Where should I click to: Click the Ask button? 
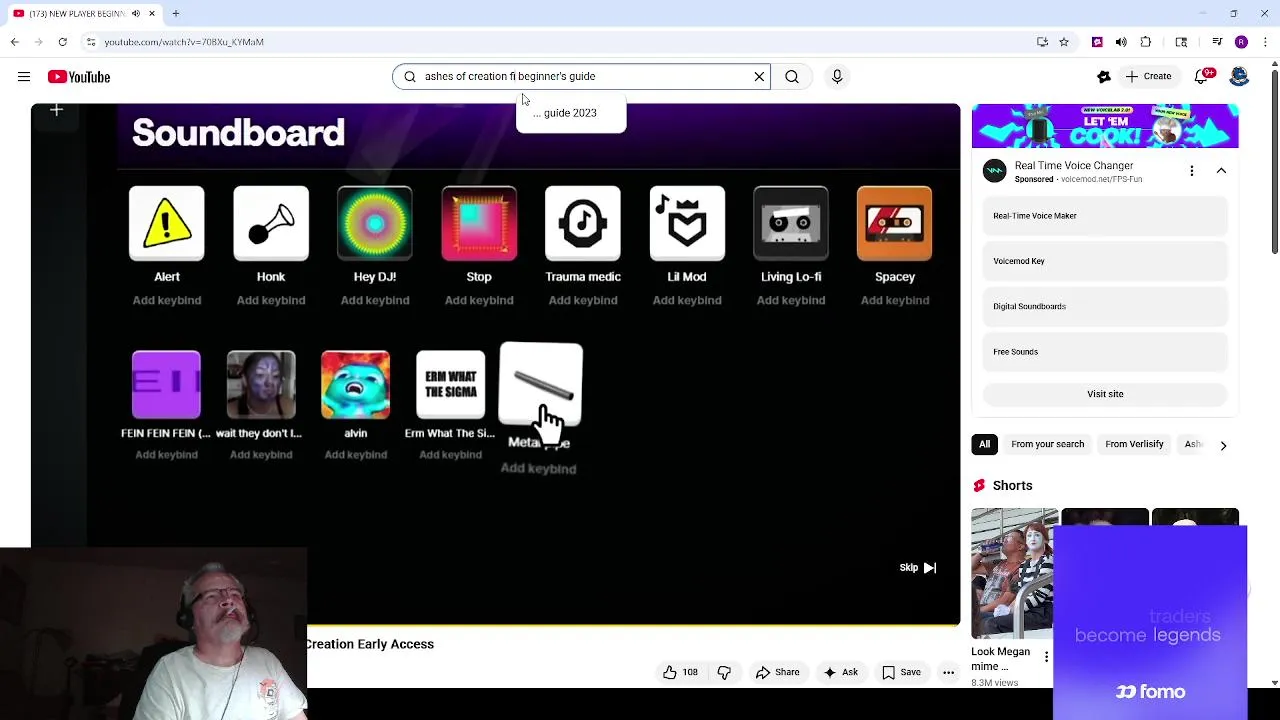click(840, 673)
